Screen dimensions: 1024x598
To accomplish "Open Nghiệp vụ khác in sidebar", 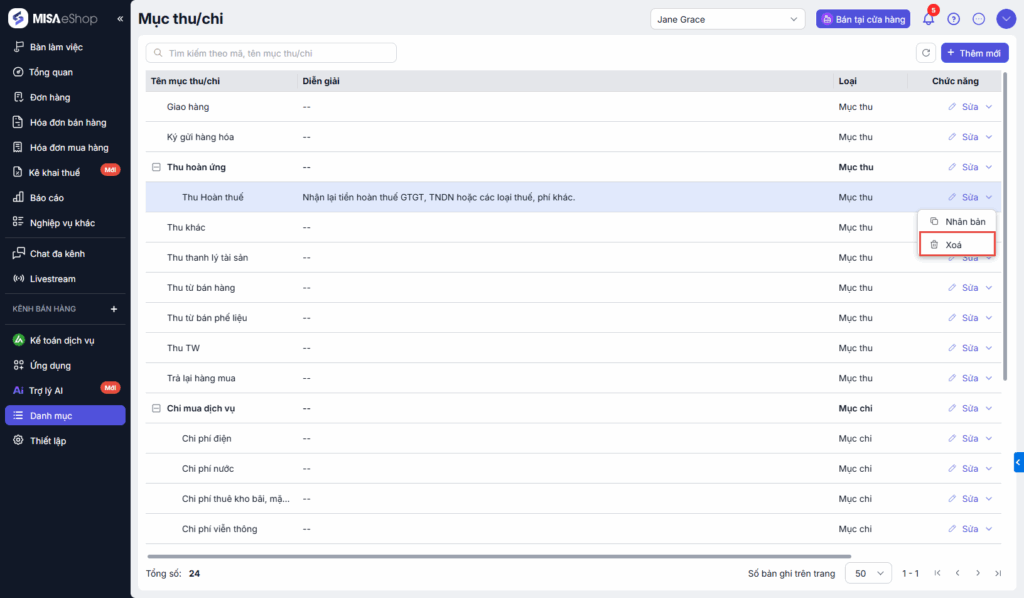I will [x=65, y=223].
